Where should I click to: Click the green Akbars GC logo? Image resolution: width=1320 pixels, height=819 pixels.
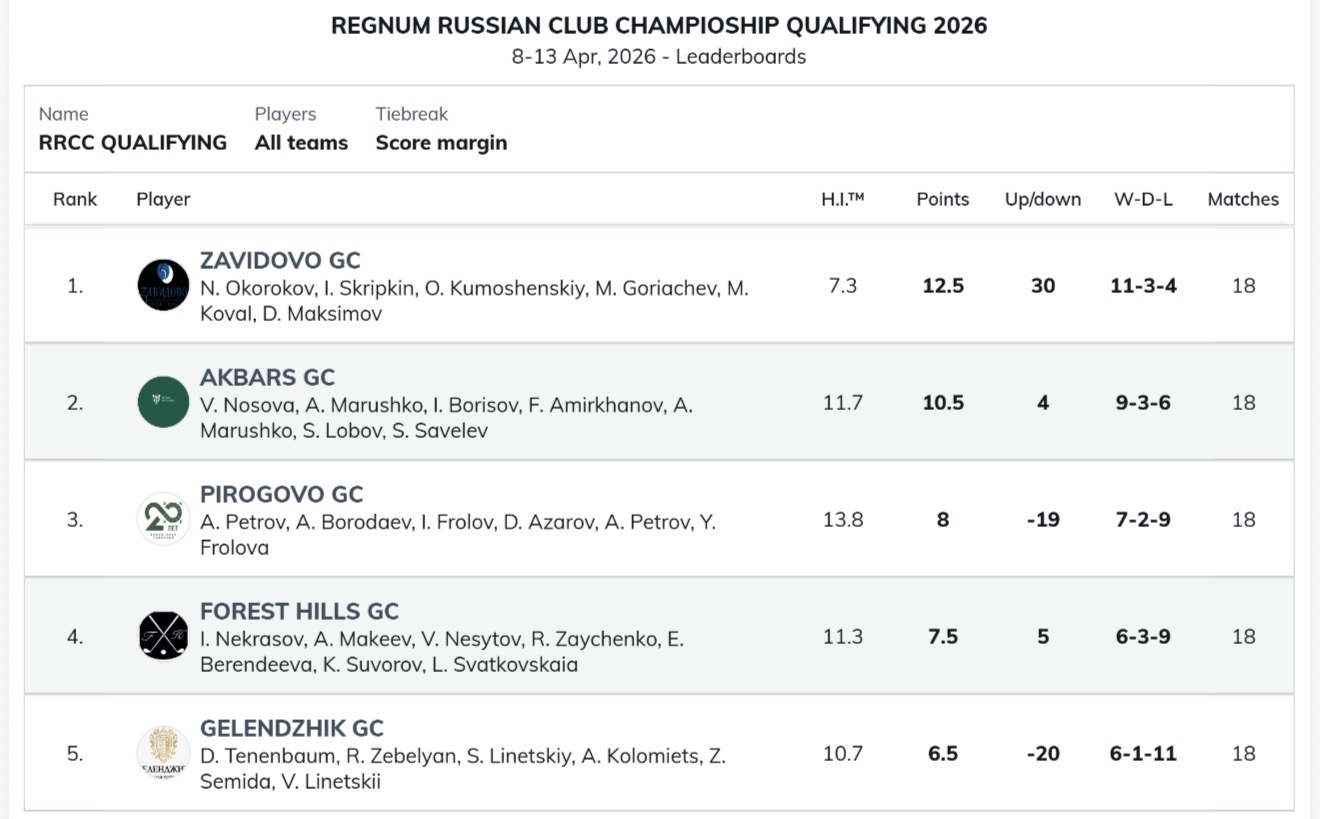point(163,402)
